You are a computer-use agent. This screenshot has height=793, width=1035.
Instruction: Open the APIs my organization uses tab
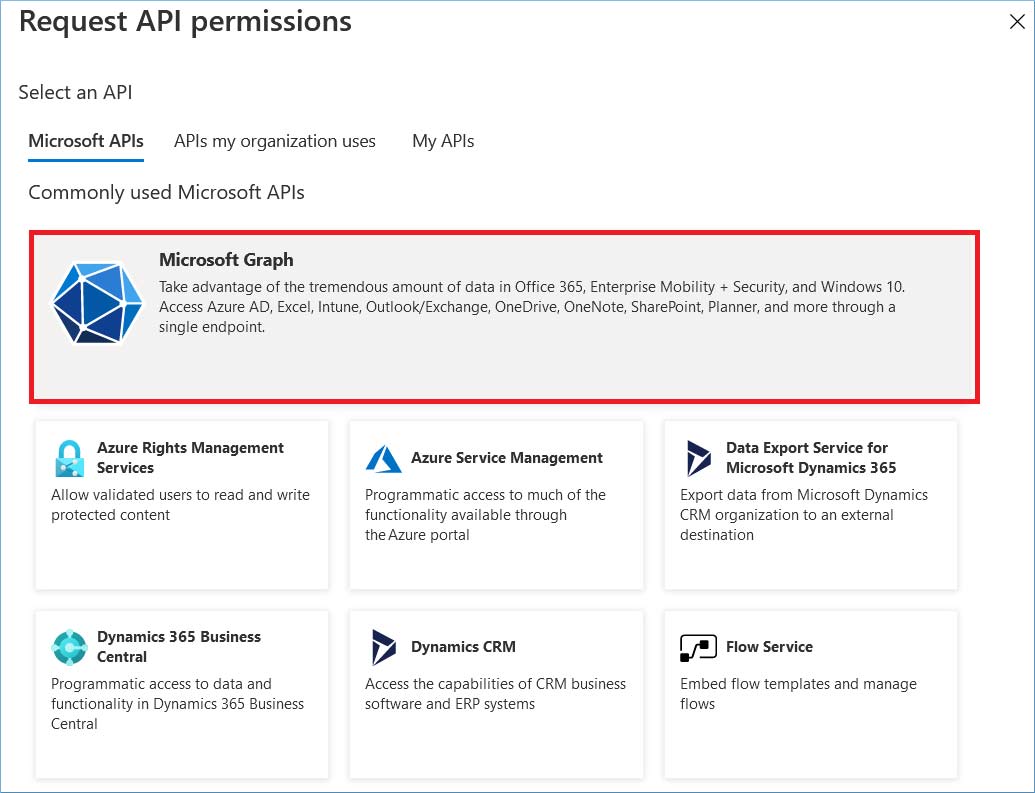pos(275,141)
